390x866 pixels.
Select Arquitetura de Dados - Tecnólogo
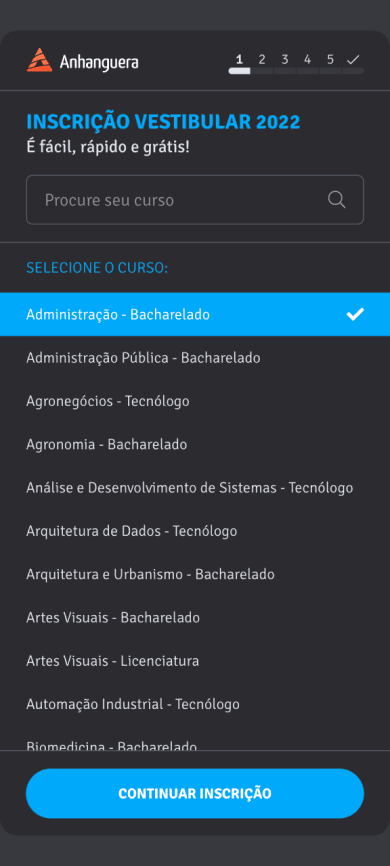[x=195, y=531]
